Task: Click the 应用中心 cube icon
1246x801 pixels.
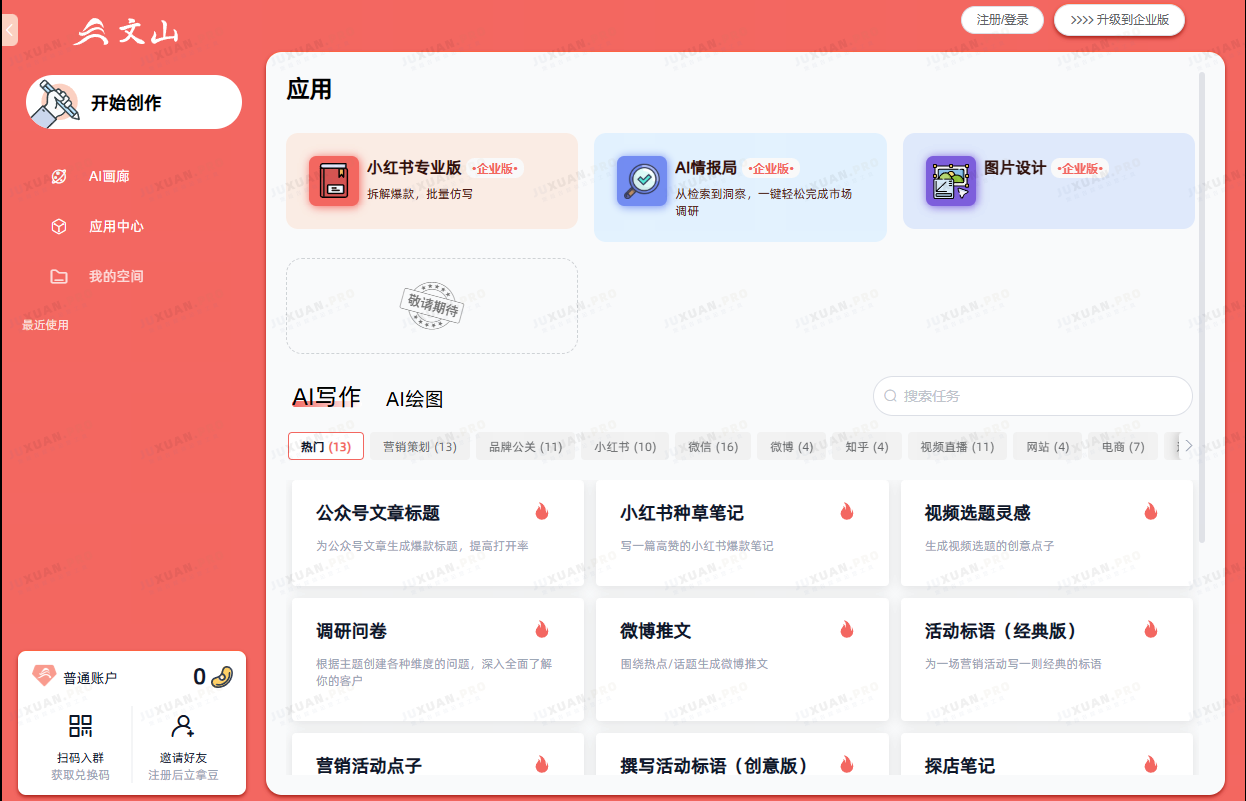Action: pos(59,226)
